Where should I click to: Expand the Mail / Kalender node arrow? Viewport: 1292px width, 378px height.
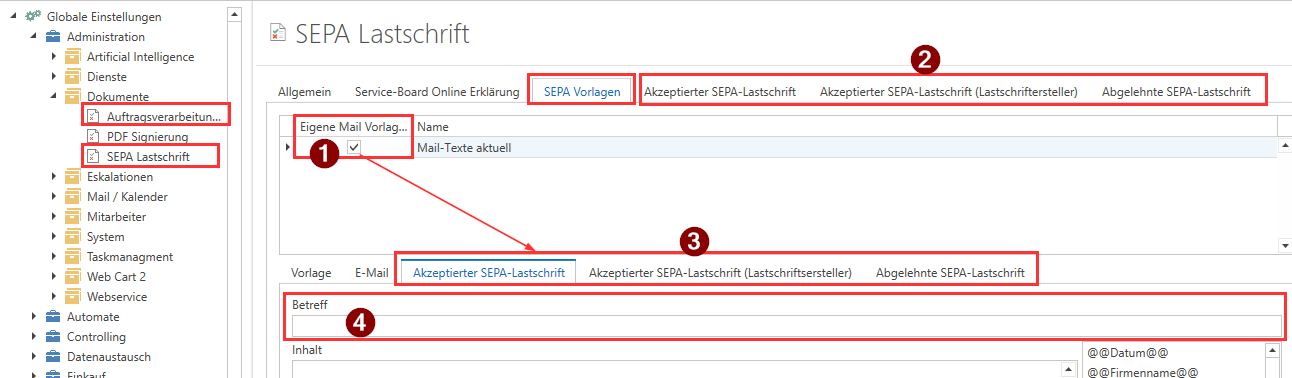pos(54,196)
